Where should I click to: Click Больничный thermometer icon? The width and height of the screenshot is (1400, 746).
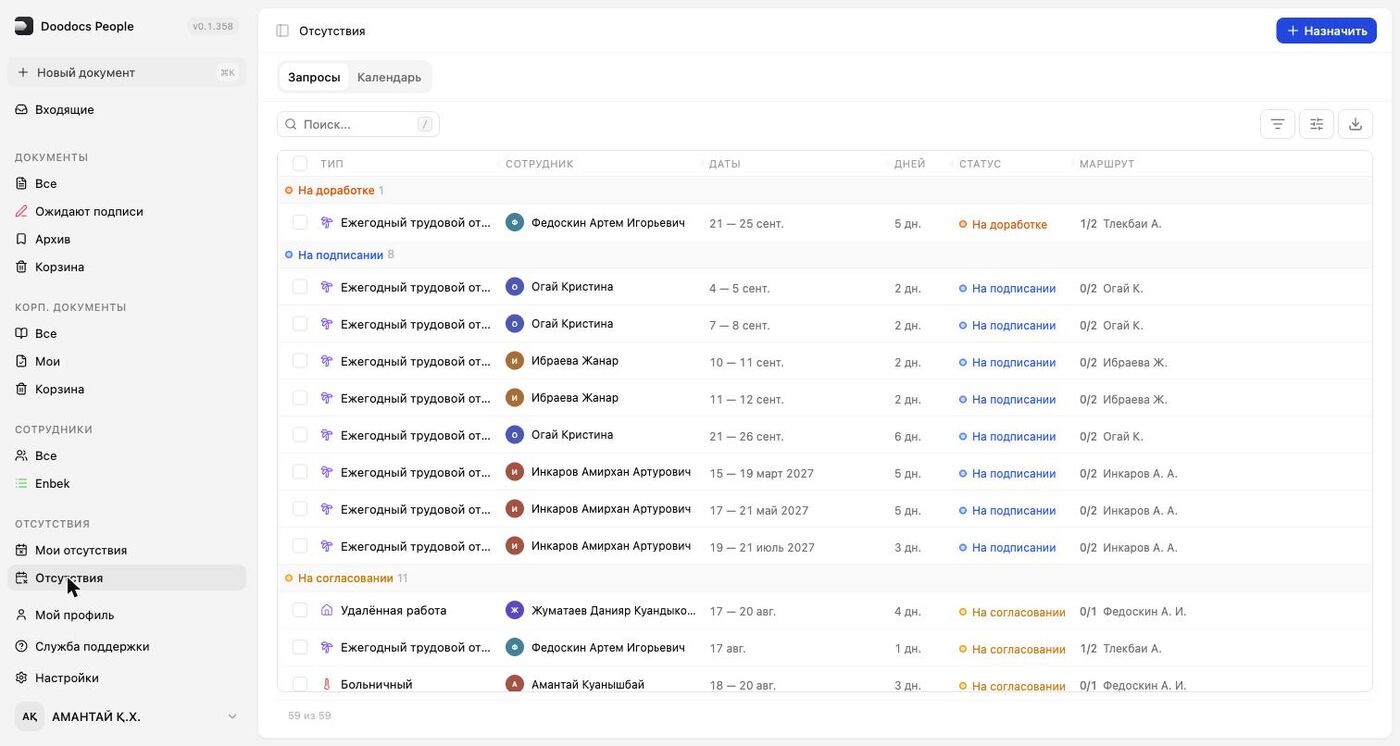pos(326,685)
